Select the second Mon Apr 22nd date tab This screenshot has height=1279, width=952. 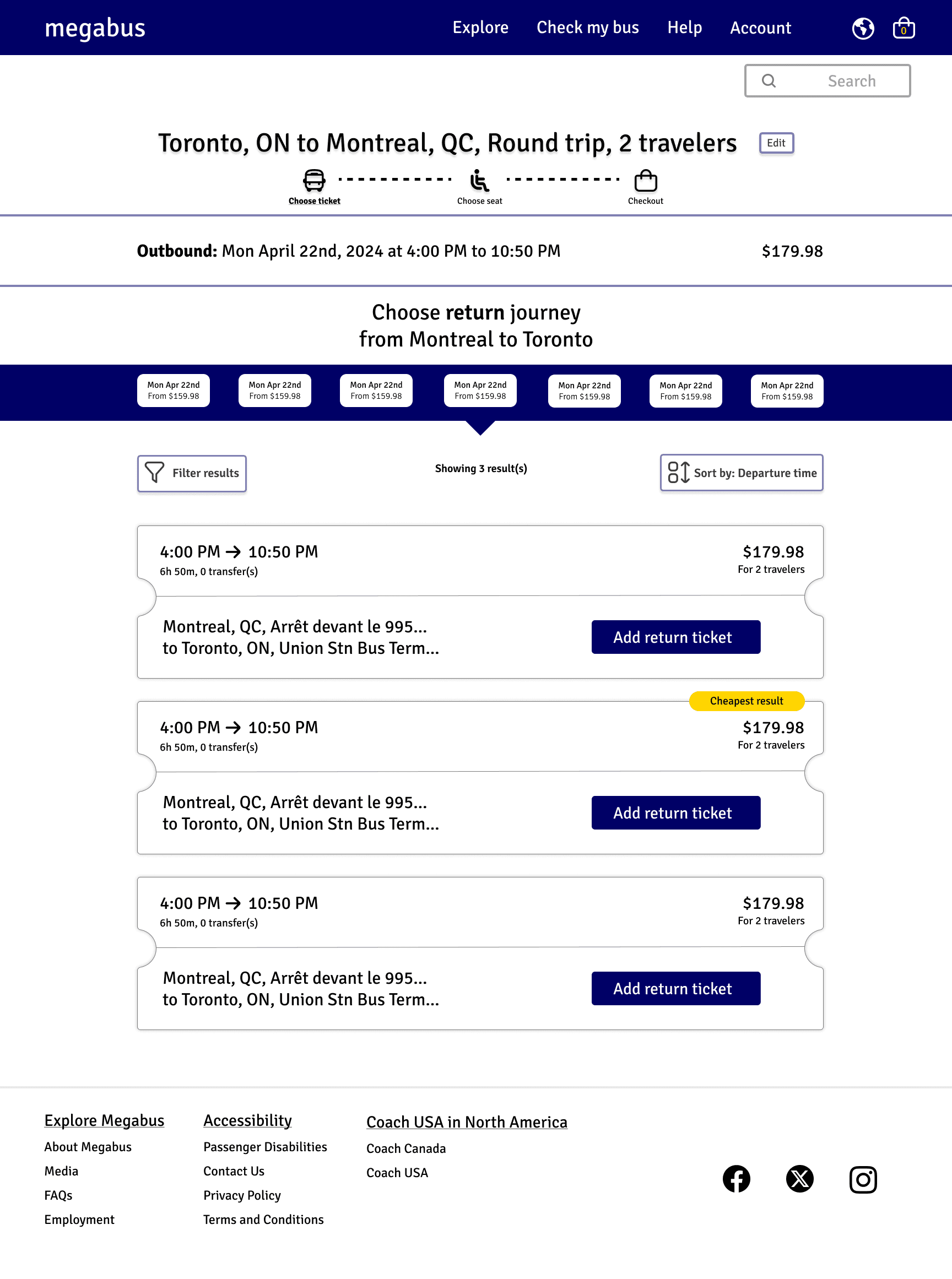point(275,391)
